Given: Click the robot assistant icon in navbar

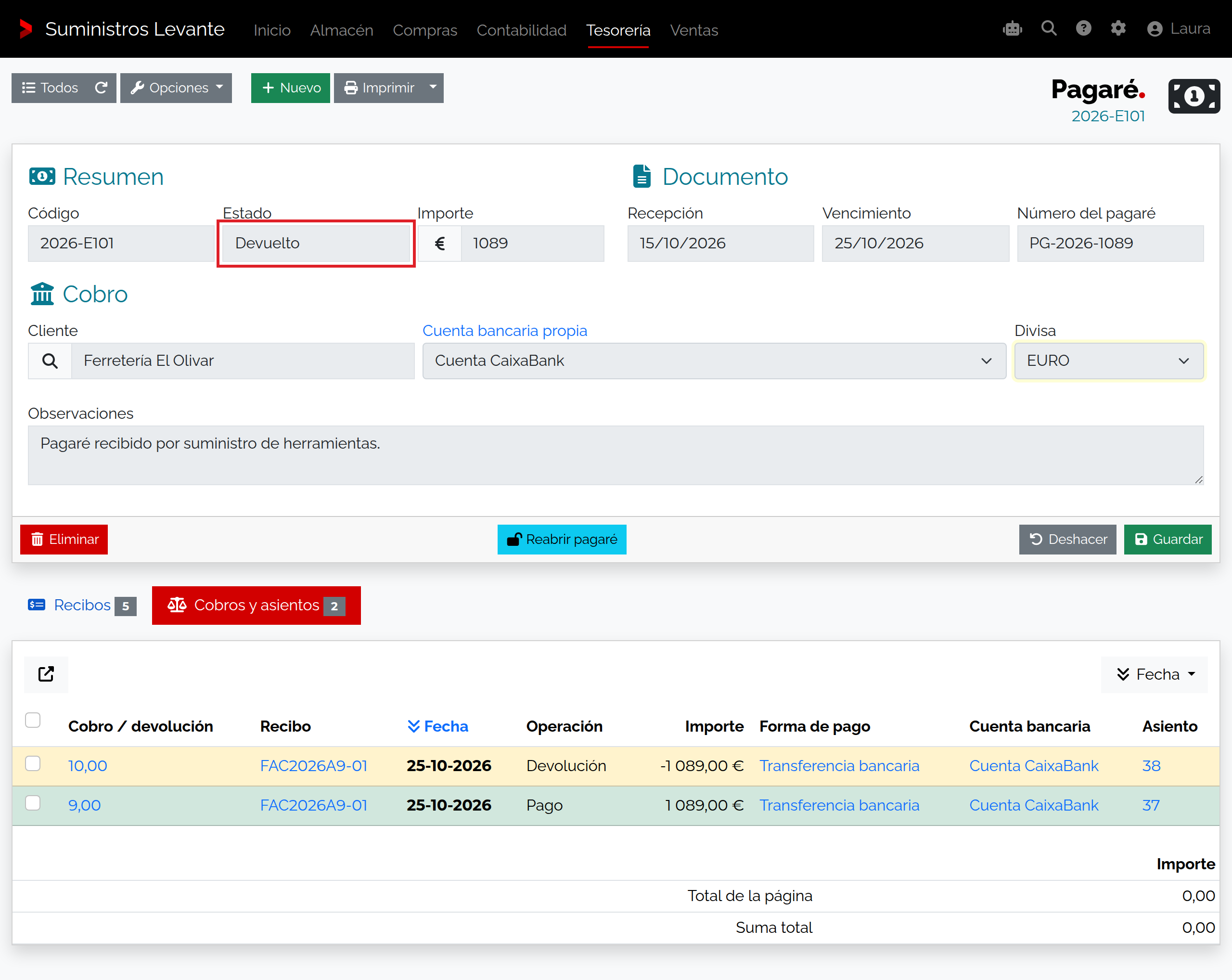Looking at the screenshot, I should pyautogui.click(x=1012, y=28).
